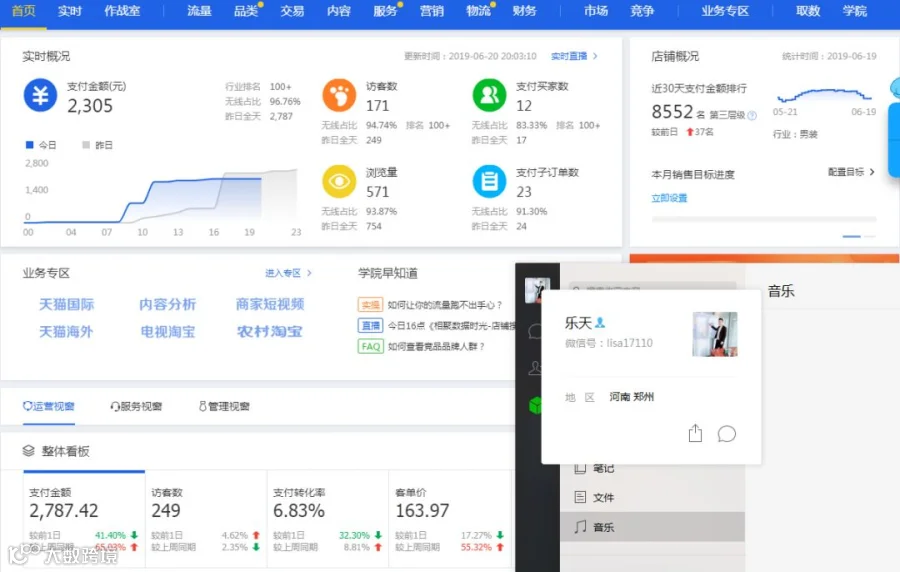Click the 立即设置 link
This screenshot has width=900, height=572.
click(669, 198)
